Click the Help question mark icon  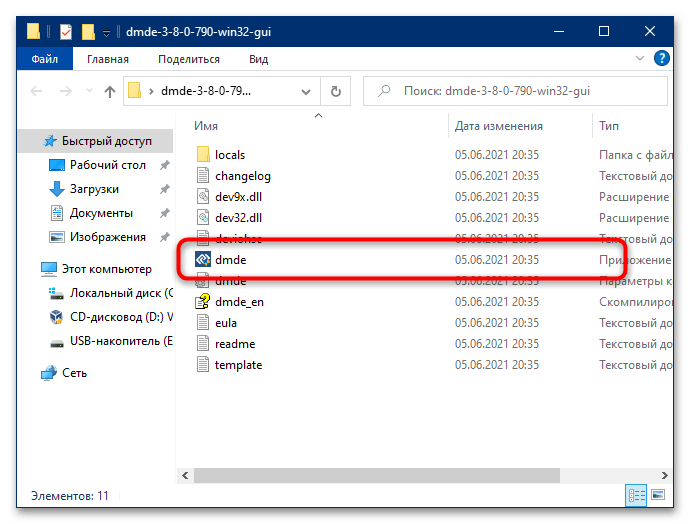661,59
